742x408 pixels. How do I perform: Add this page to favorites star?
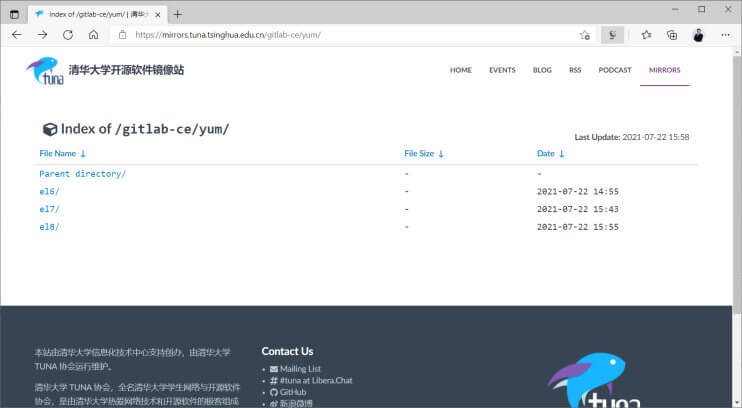pyautogui.click(x=585, y=35)
